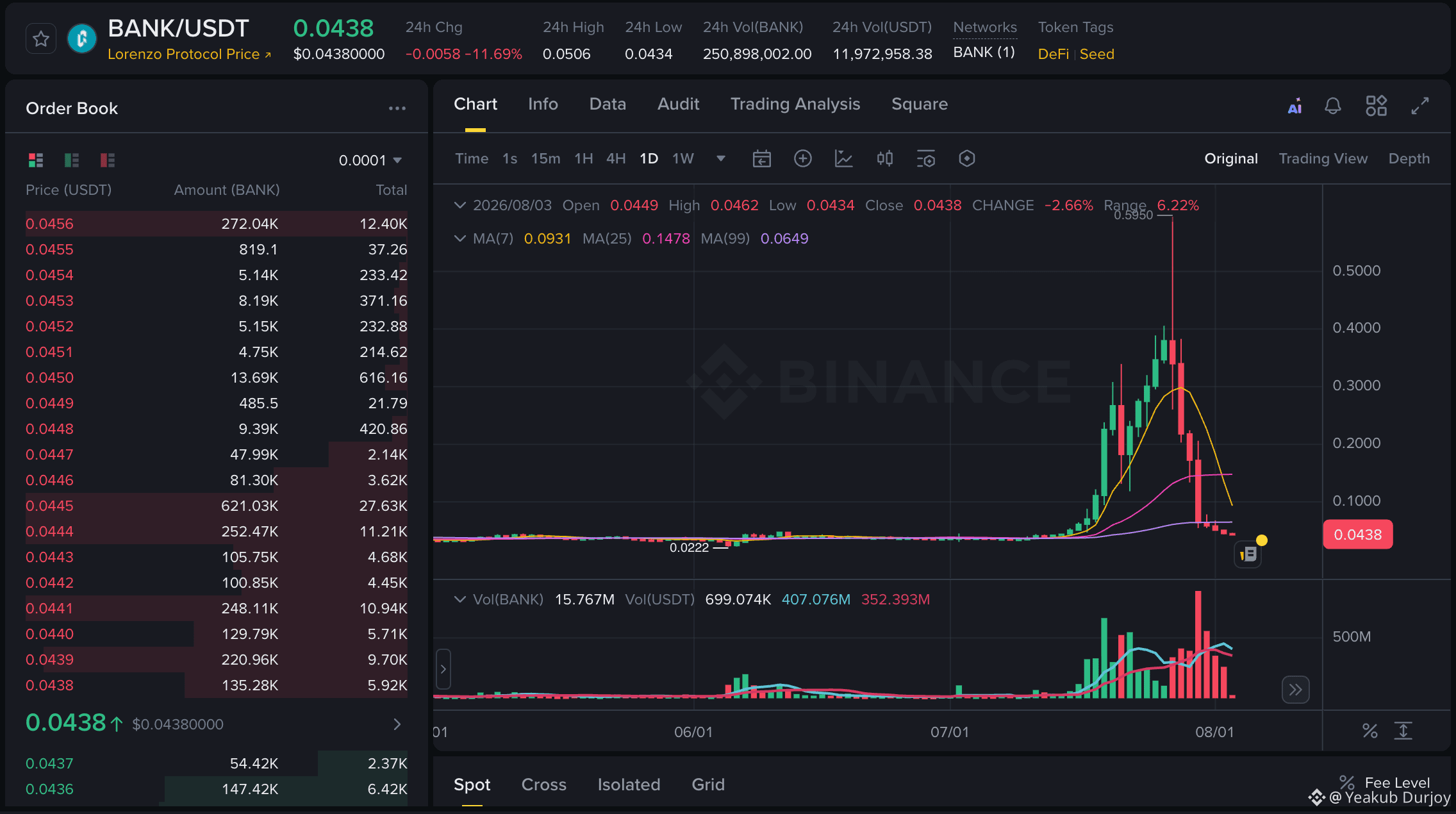1456x814 pixels.
Task: Click the DeFi token tag
Action: click(1054, 54)
